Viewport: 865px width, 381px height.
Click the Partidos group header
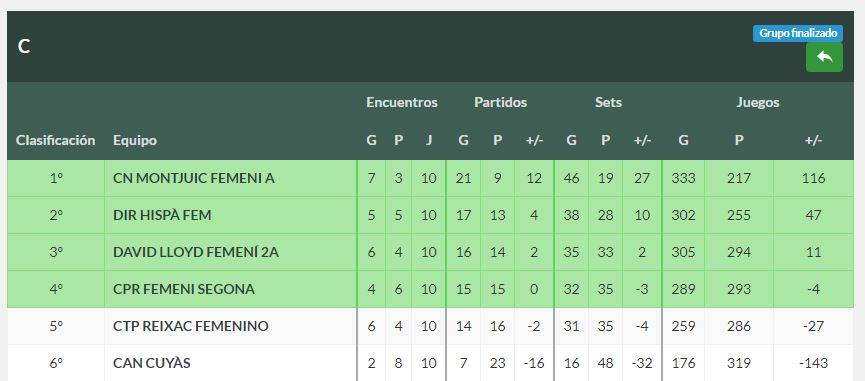point(500,103)
